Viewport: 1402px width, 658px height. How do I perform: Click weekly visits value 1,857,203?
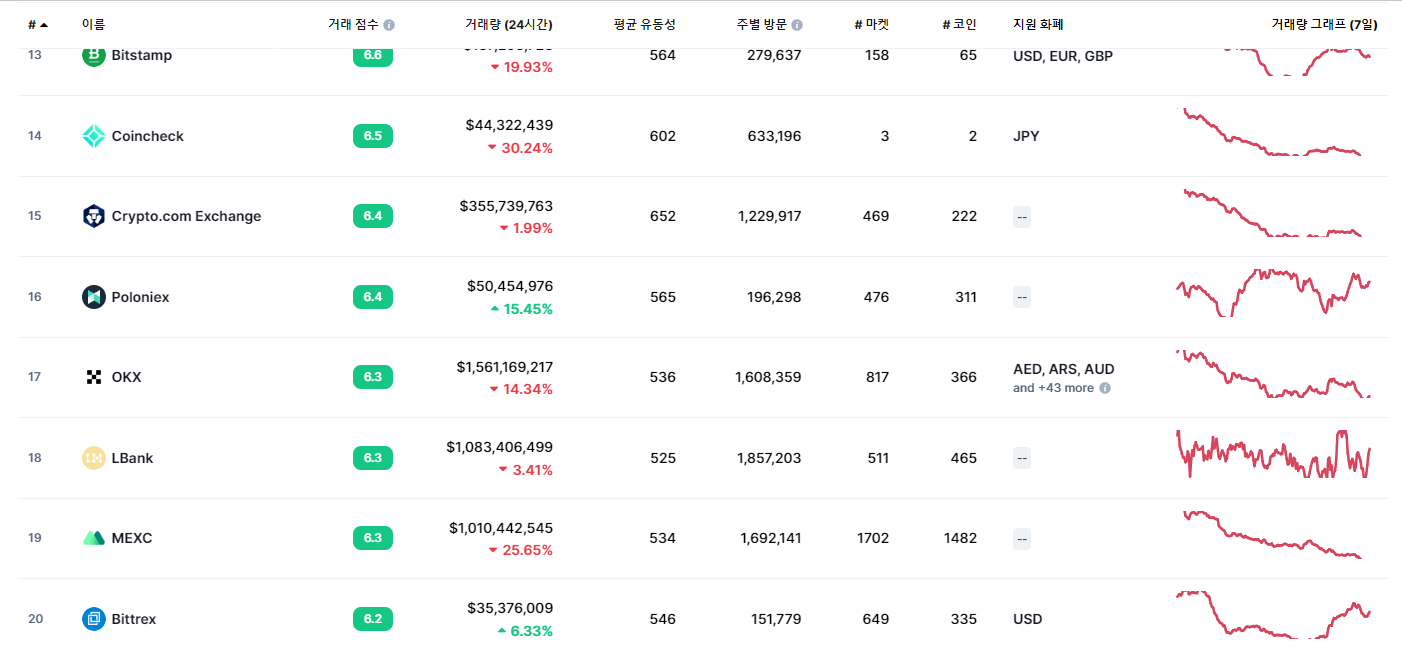click(769, 458)
